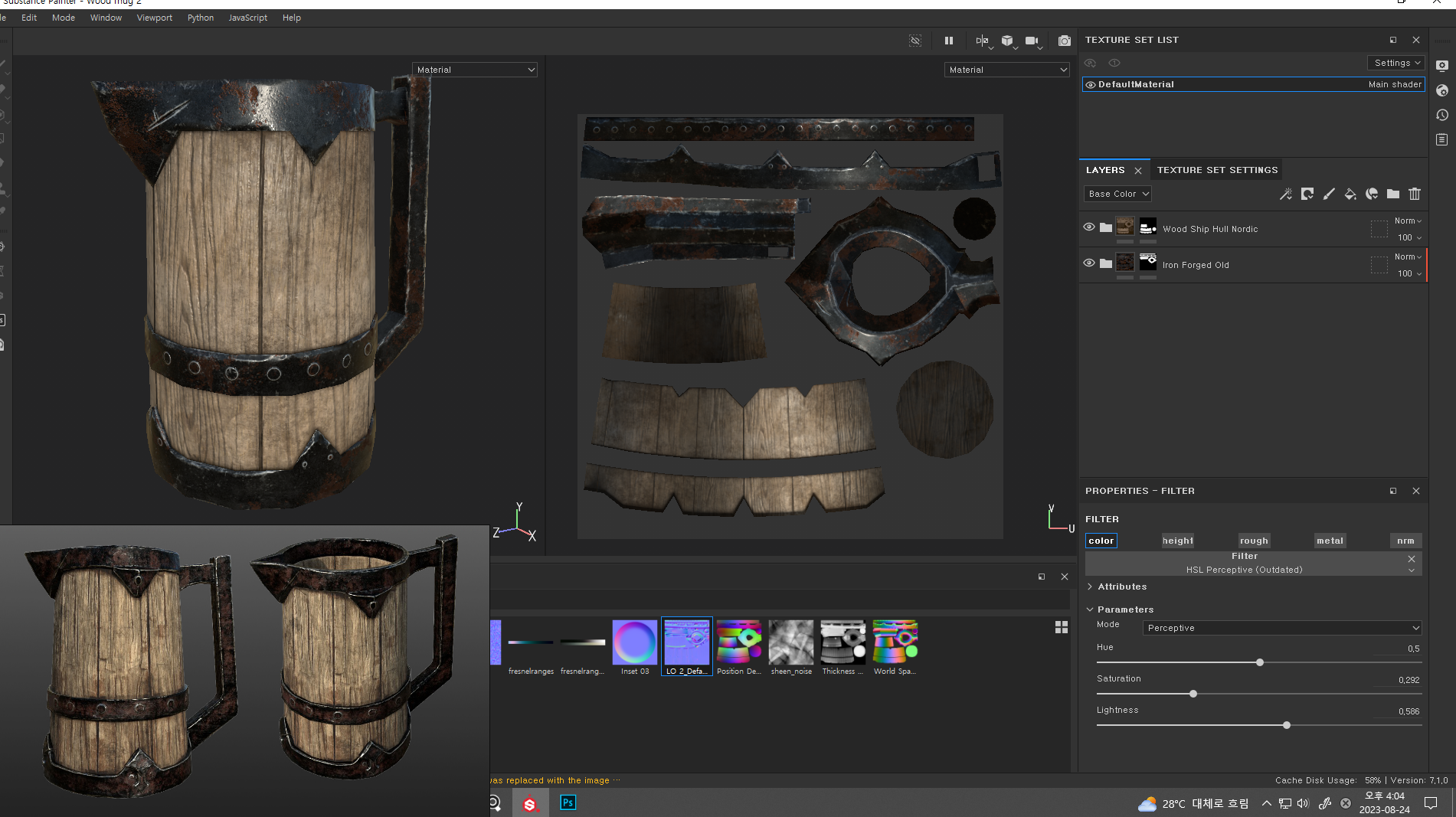Delete layer using the trash icon
This screenshot has height=817, width=1456.
tap(1415, 194)
